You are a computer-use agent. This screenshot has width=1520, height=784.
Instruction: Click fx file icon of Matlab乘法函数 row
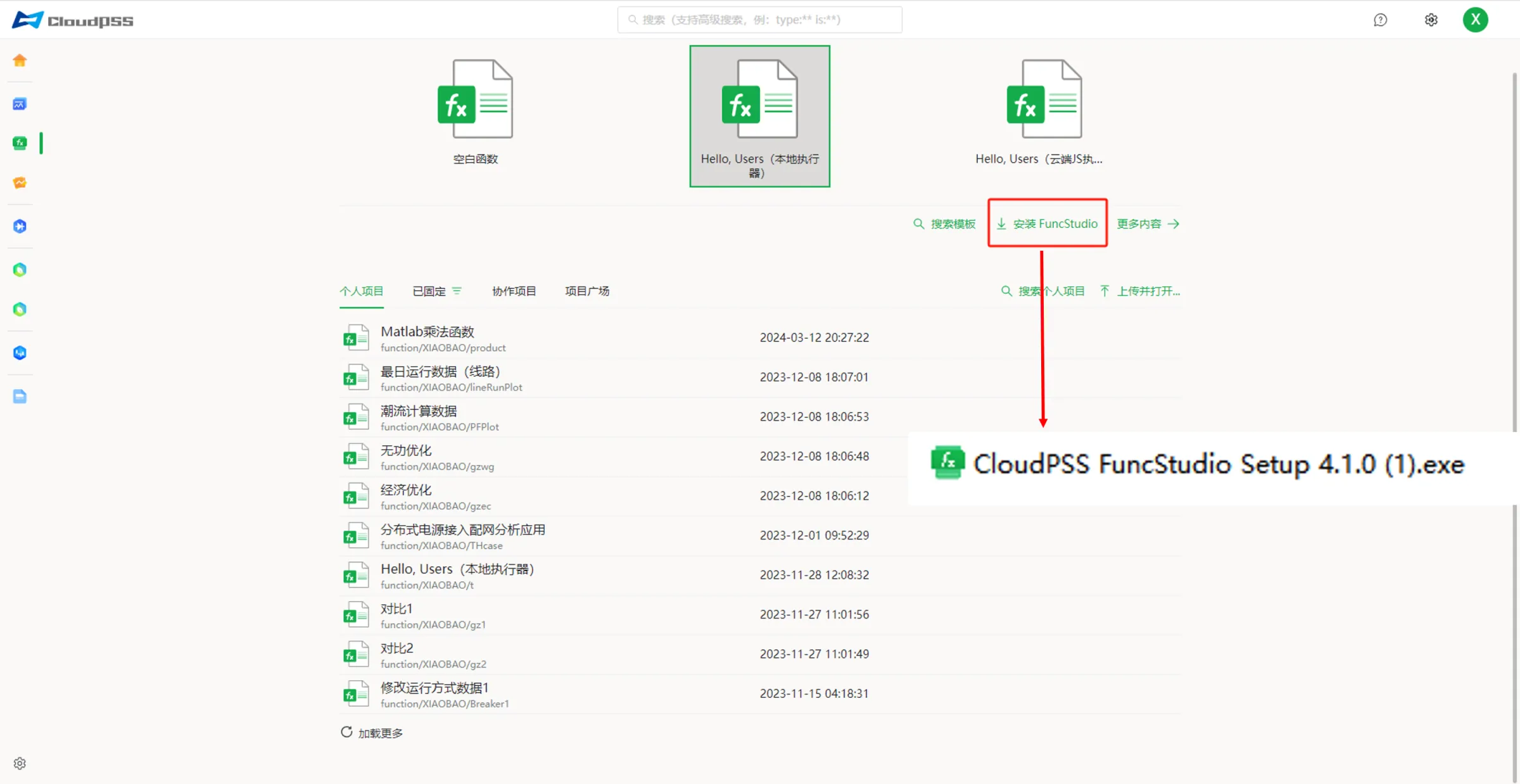(x=356, y=338)
